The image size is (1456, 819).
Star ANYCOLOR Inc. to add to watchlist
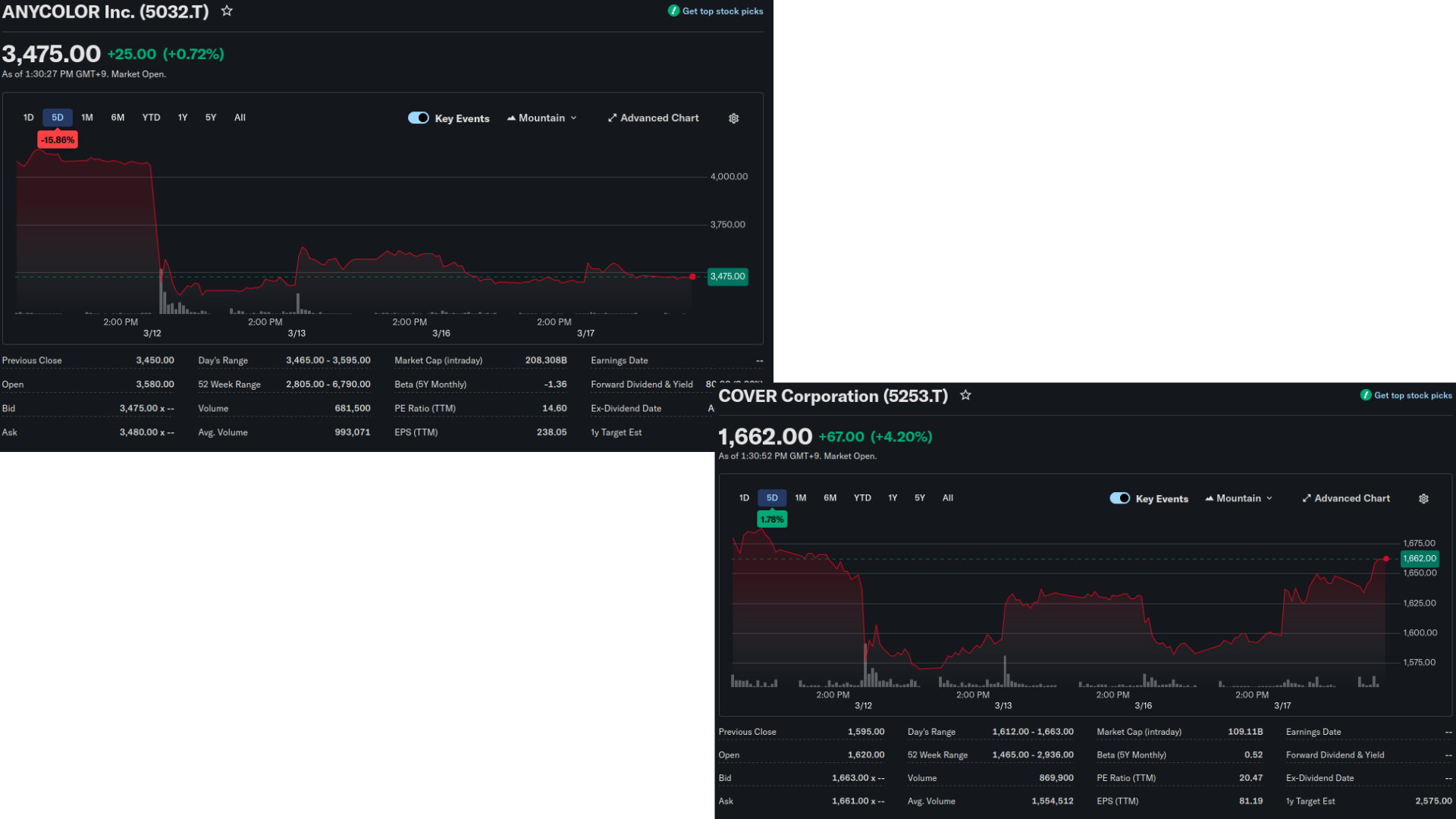point(227,11)
